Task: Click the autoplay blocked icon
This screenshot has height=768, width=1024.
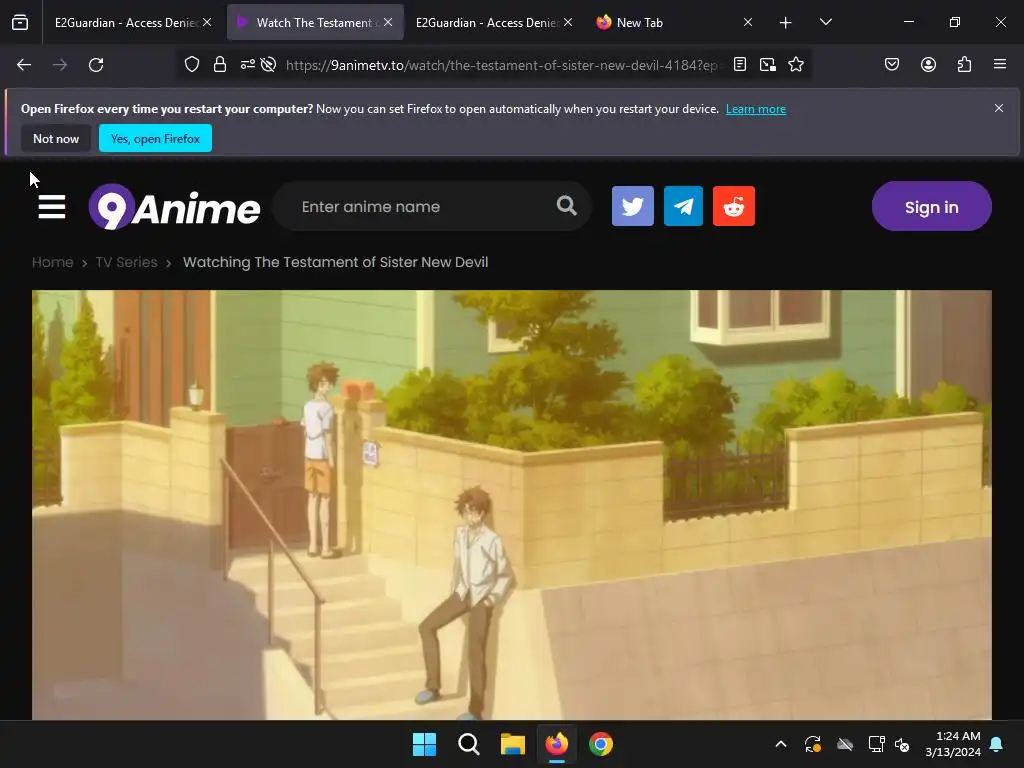Action: click(268, 65)
